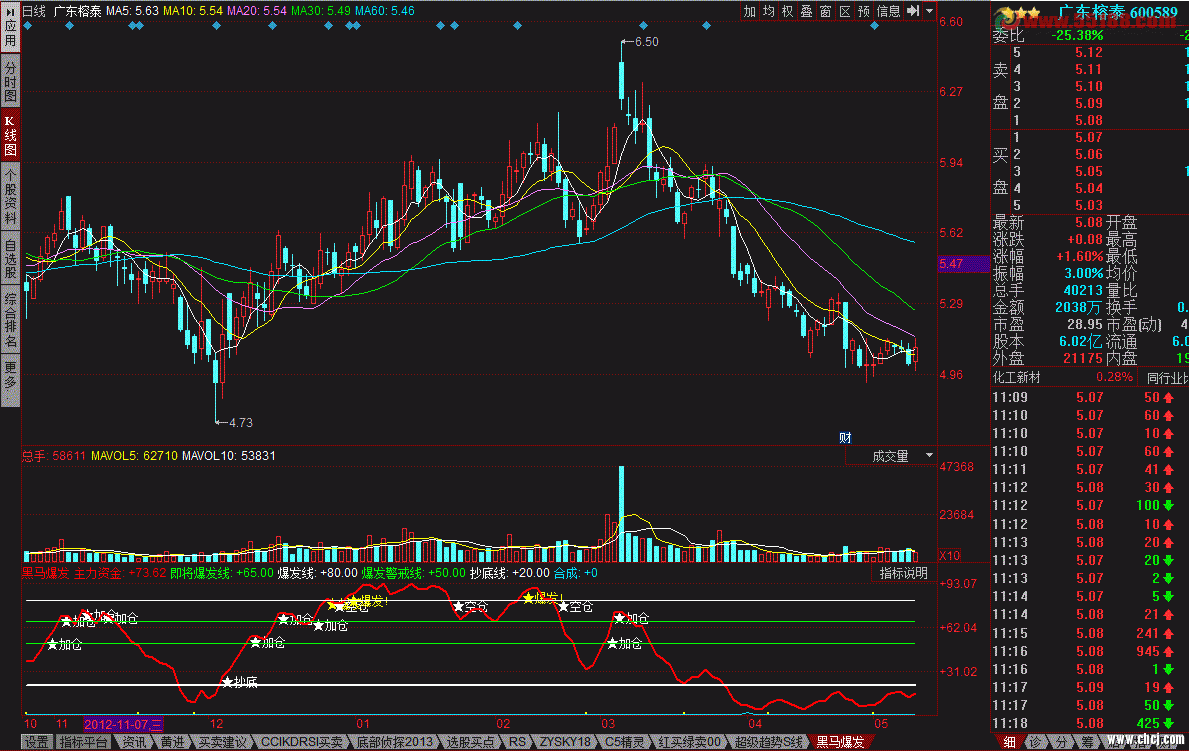The width and height of the screenshot is (1189, 751).
Task: Select the ZYSKY18 indicator tab
Action: click(565, 742)
